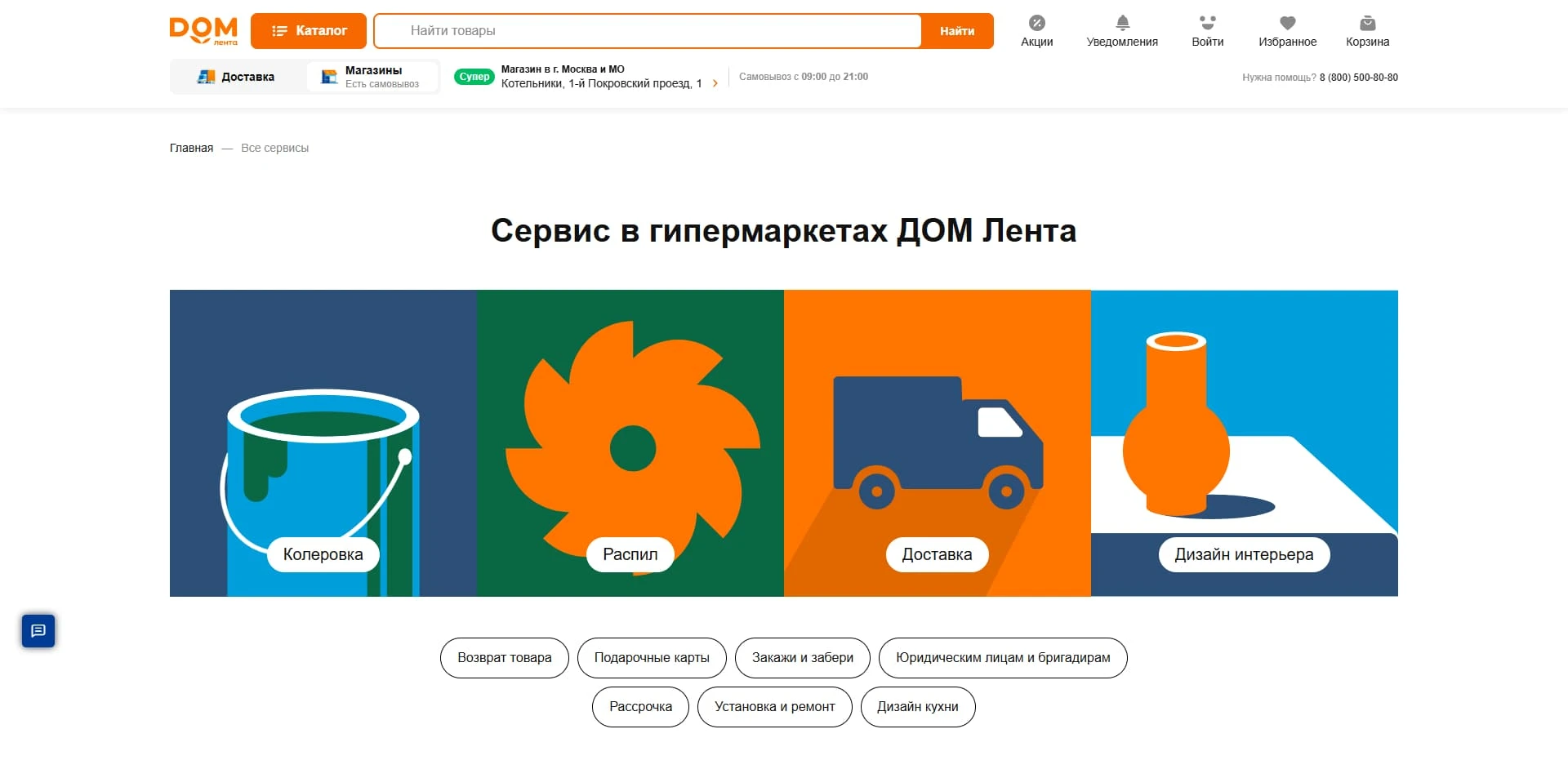Select Установка и ремонт service pill
1568x778 pixels.
click(775, 707)
